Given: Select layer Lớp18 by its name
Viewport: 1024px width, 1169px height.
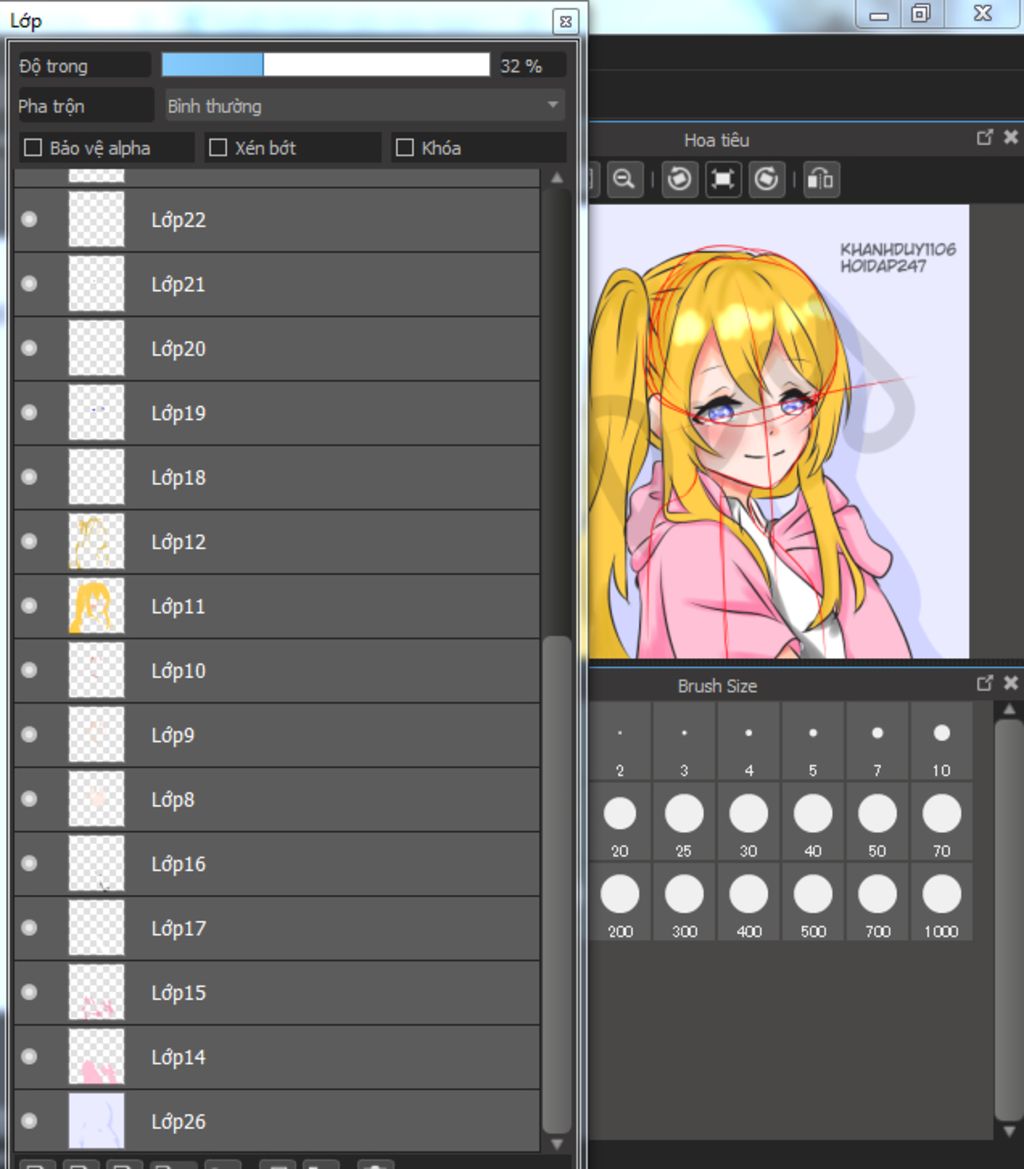Looking at the screenshot, I should [x=179, y=477].
